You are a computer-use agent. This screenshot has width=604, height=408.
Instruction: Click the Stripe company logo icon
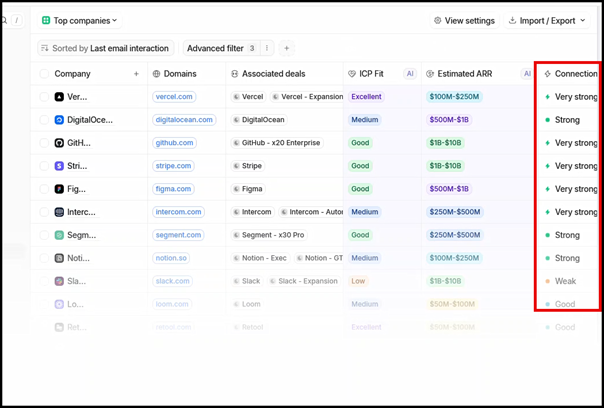pyautogui.click(x=60, y=166)
